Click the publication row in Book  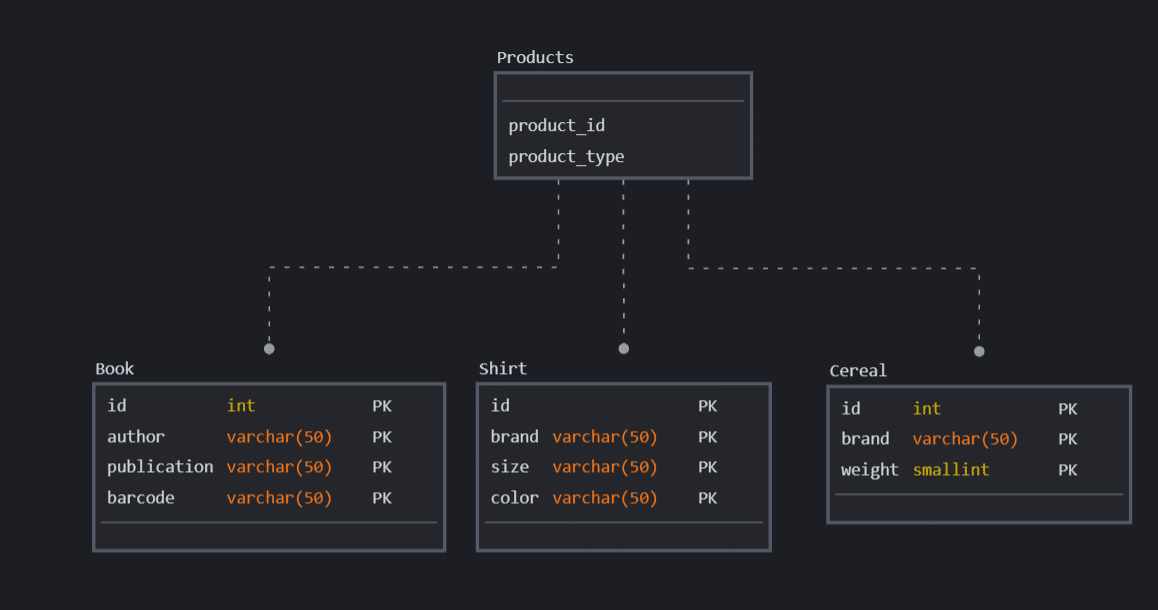pyautogui.click(x=160, y=467)
